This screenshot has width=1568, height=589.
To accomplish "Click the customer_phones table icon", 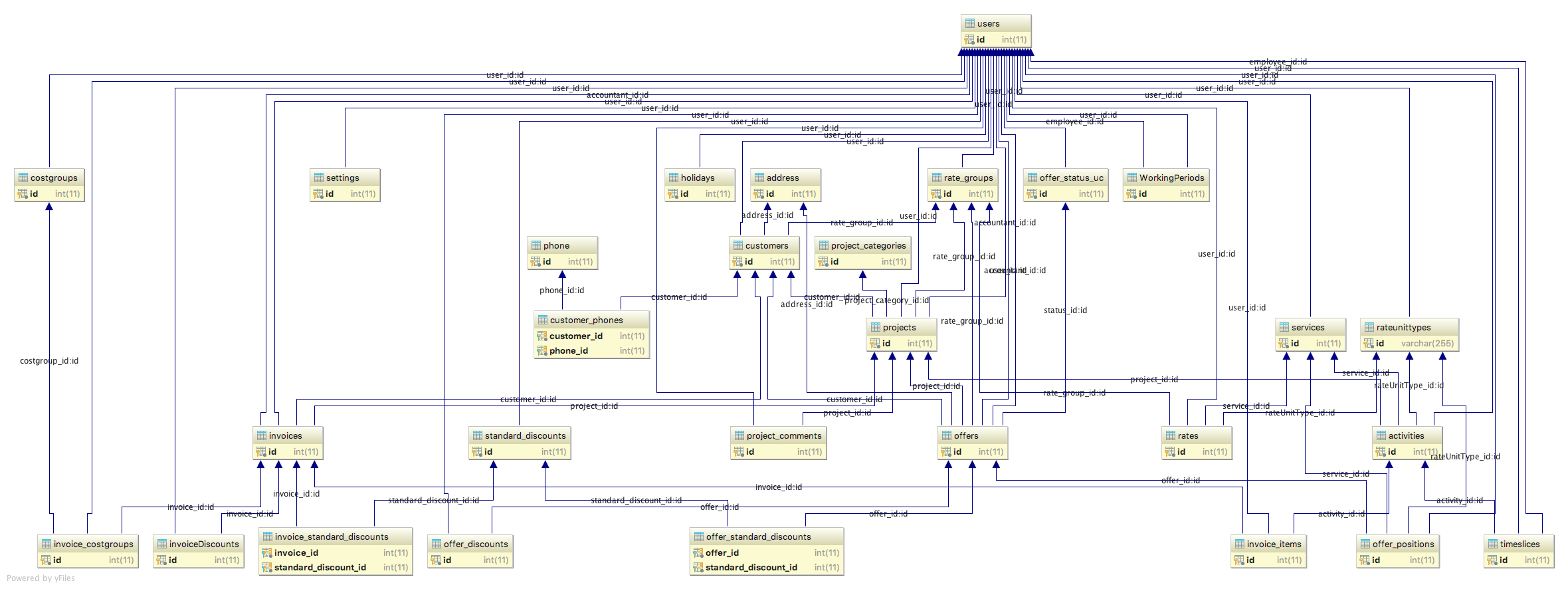I will [x=543, y=320].
